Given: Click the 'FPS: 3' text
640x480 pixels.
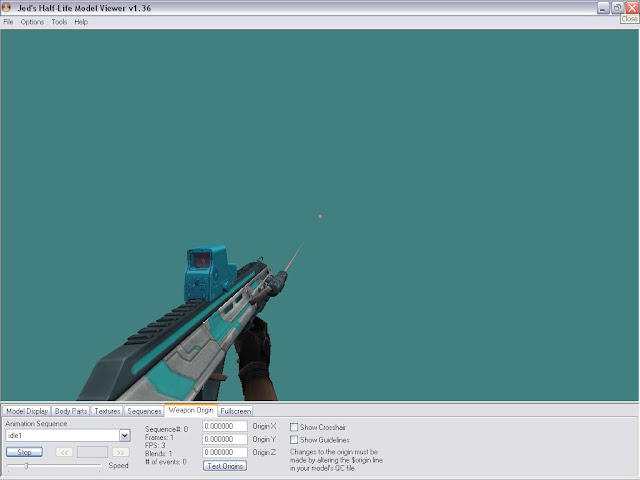Looking at the screenshot, I should (x=155, y=445).
